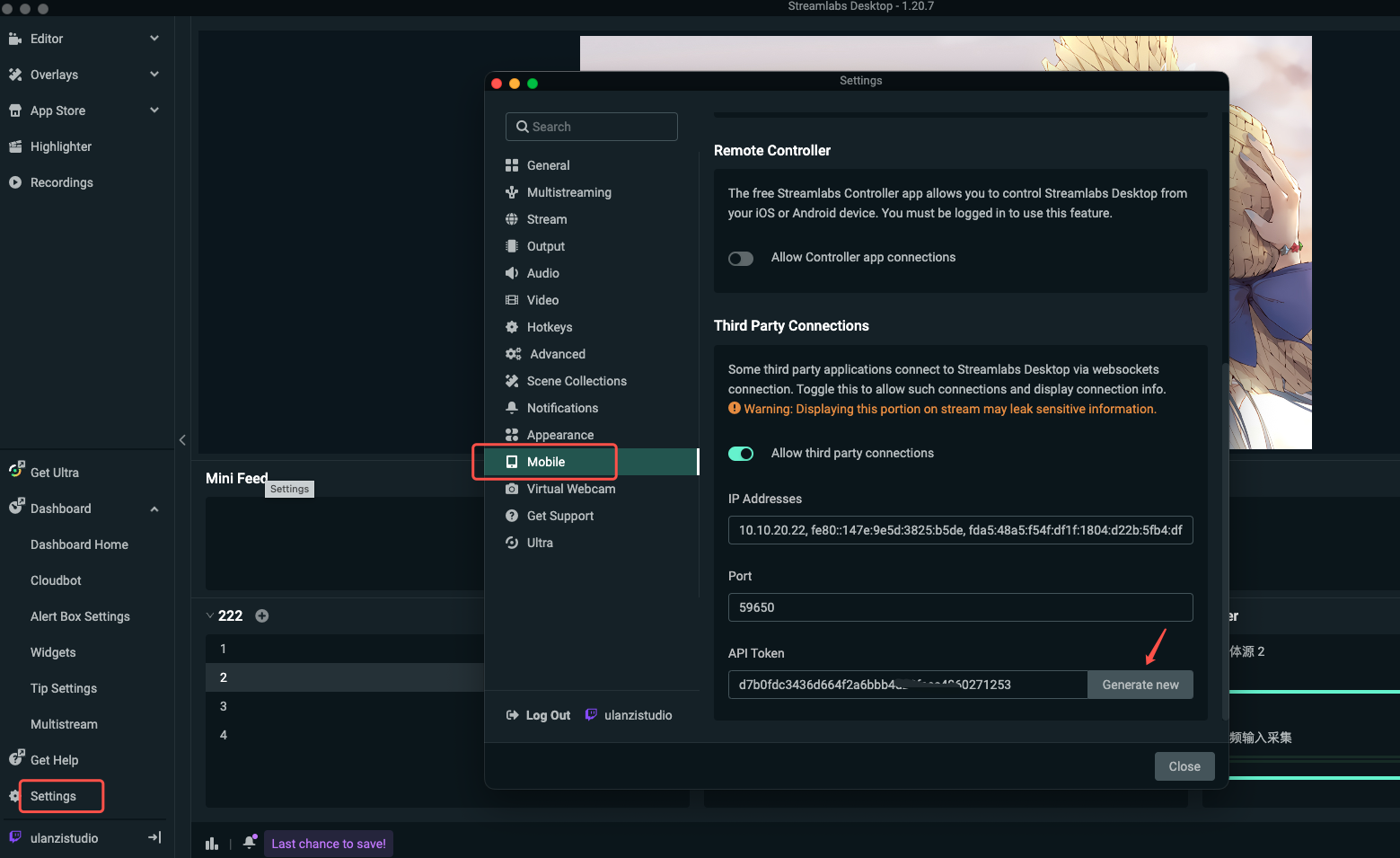The height and width of the screenshot is (858, 1400).
Task: Expand the Editor submenu chevron
Action: point(154,39)
